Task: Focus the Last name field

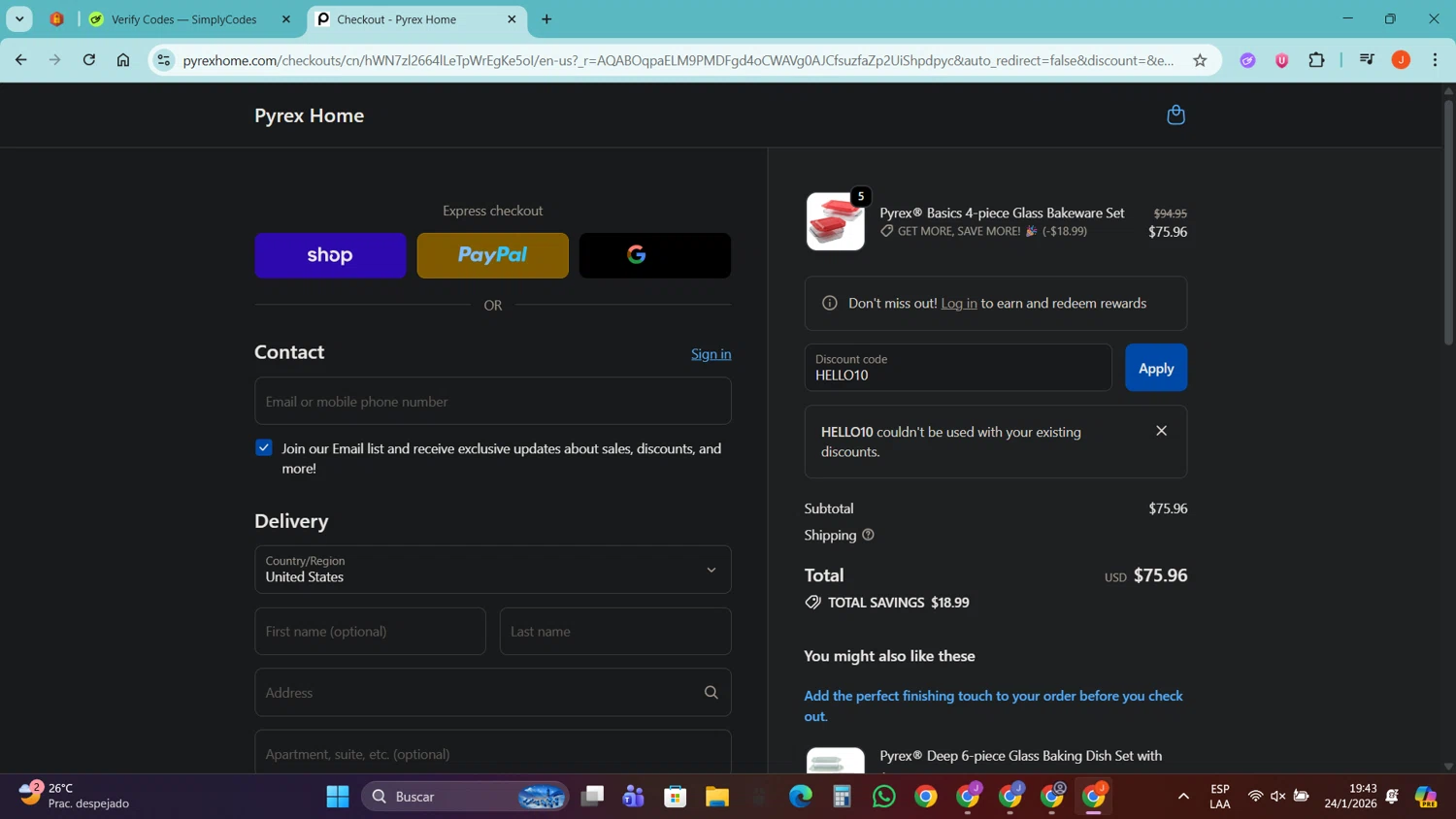Action: (615, 632)
